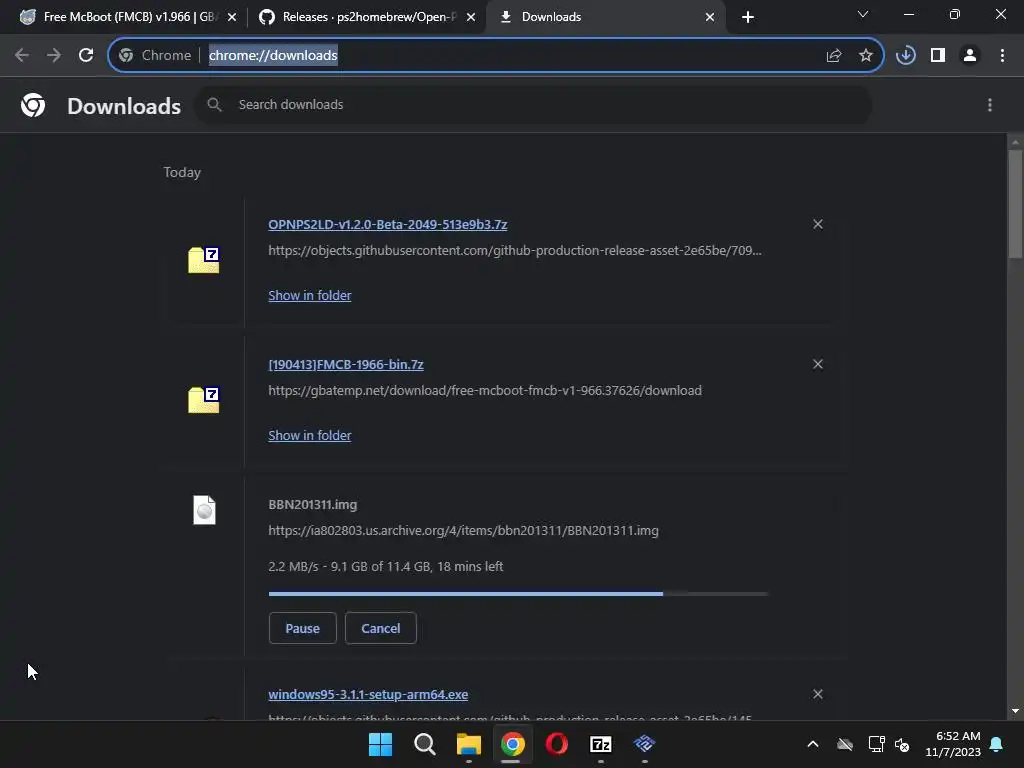Open 7-Zip from the taskbar
This screenshot has width=1024, height=768.
coord(600,744)
